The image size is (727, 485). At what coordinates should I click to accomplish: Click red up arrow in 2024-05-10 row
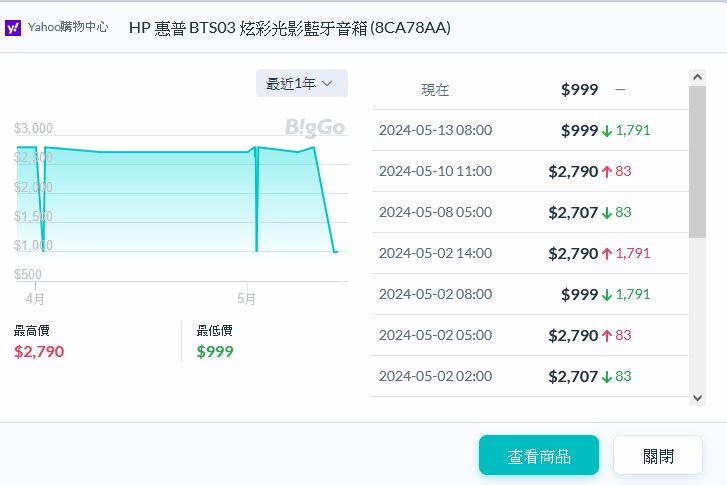pos(606,171)
